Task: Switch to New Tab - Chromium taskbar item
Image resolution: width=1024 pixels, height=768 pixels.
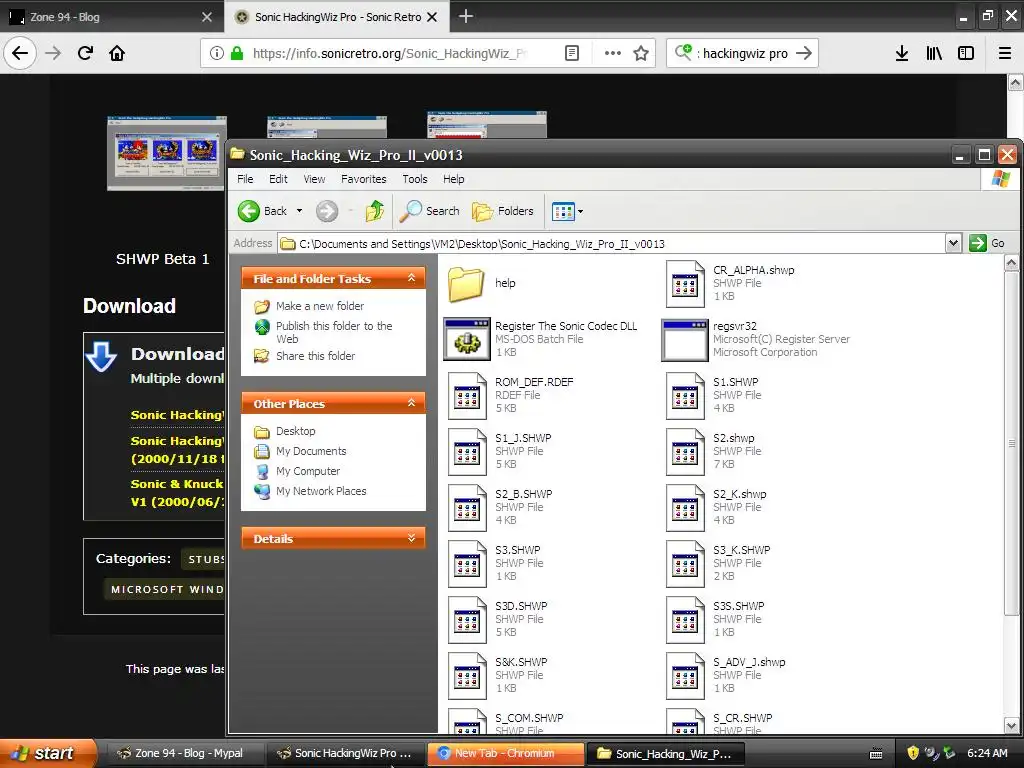Action: click(x=505, y=753)
